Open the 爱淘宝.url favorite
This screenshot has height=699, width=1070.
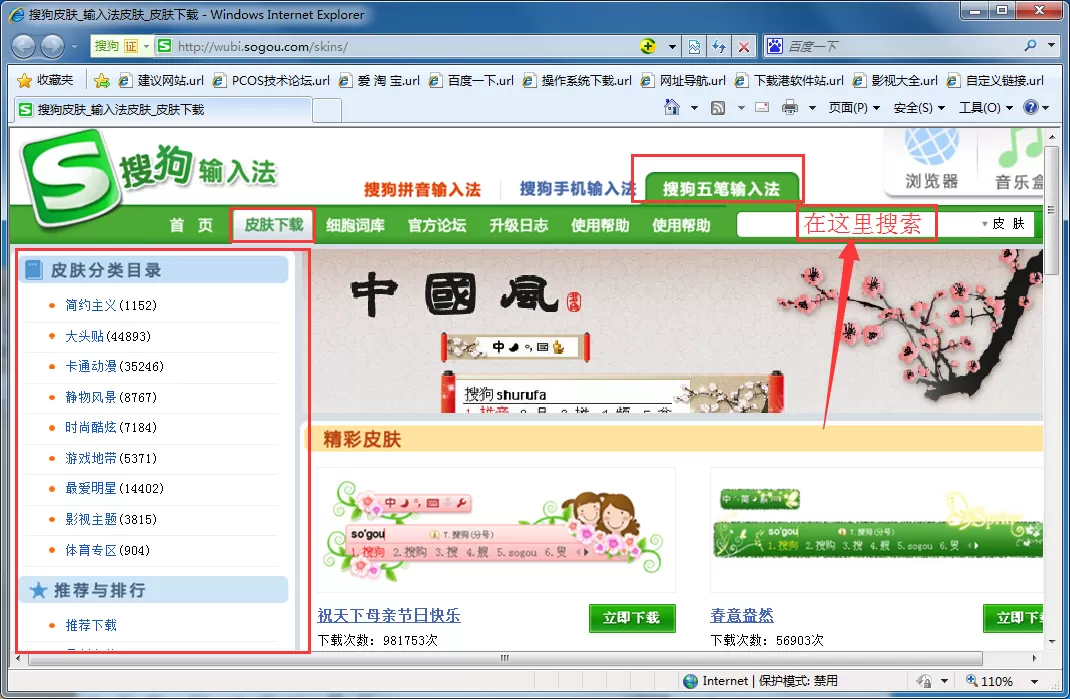coord(379,81)
